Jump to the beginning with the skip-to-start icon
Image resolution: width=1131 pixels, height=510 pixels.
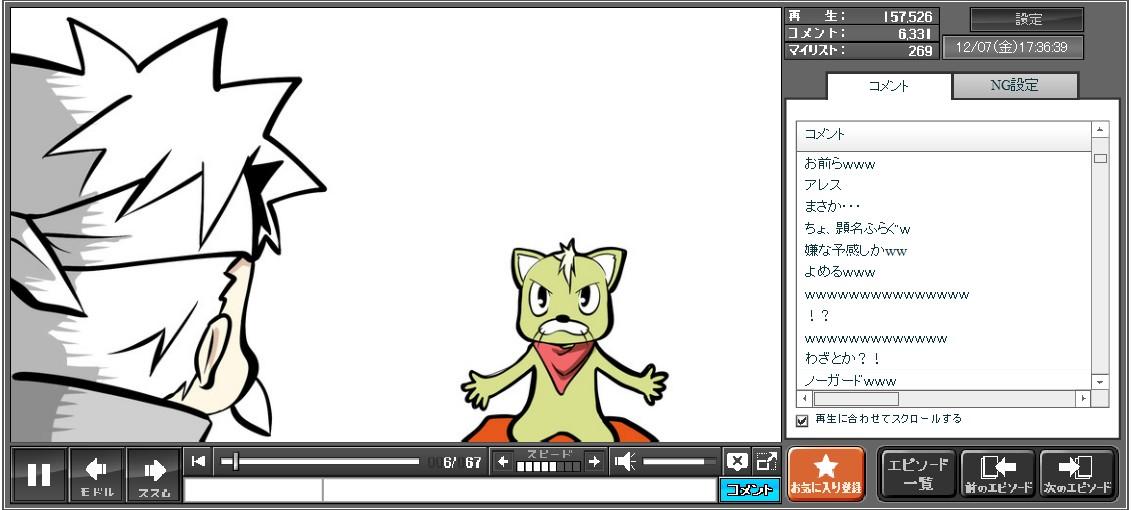pyautogui.click(x=198, y=461)
